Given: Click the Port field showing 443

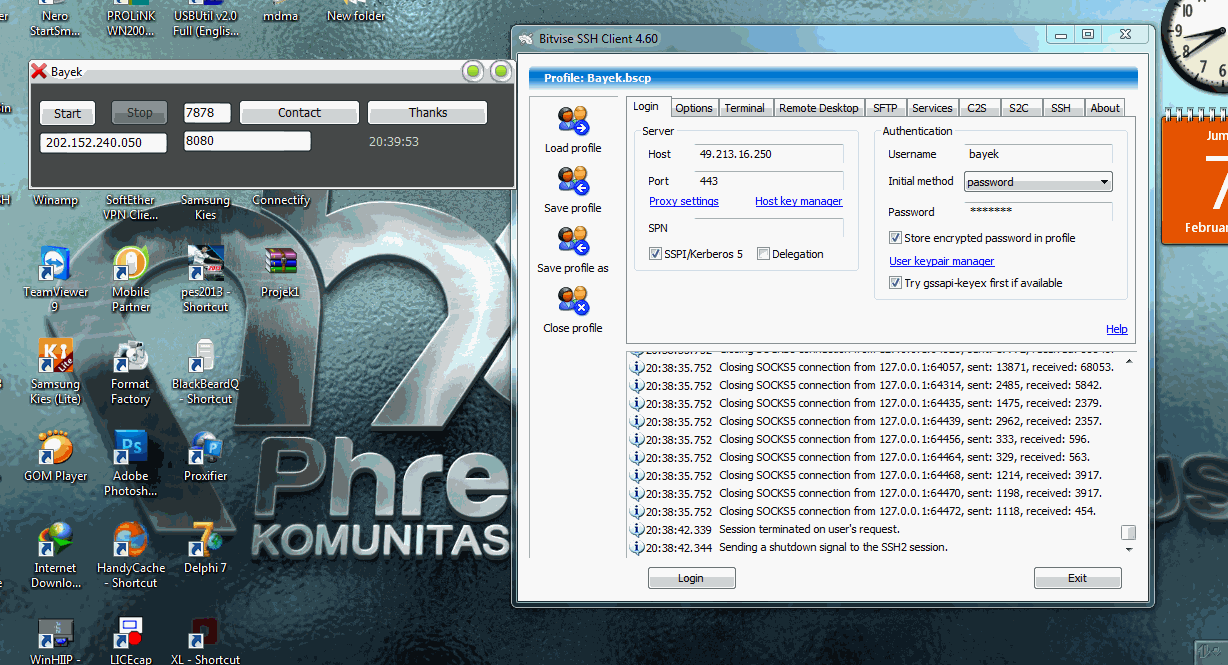Looking at the screenshot, I should click(x=769, y=181).
